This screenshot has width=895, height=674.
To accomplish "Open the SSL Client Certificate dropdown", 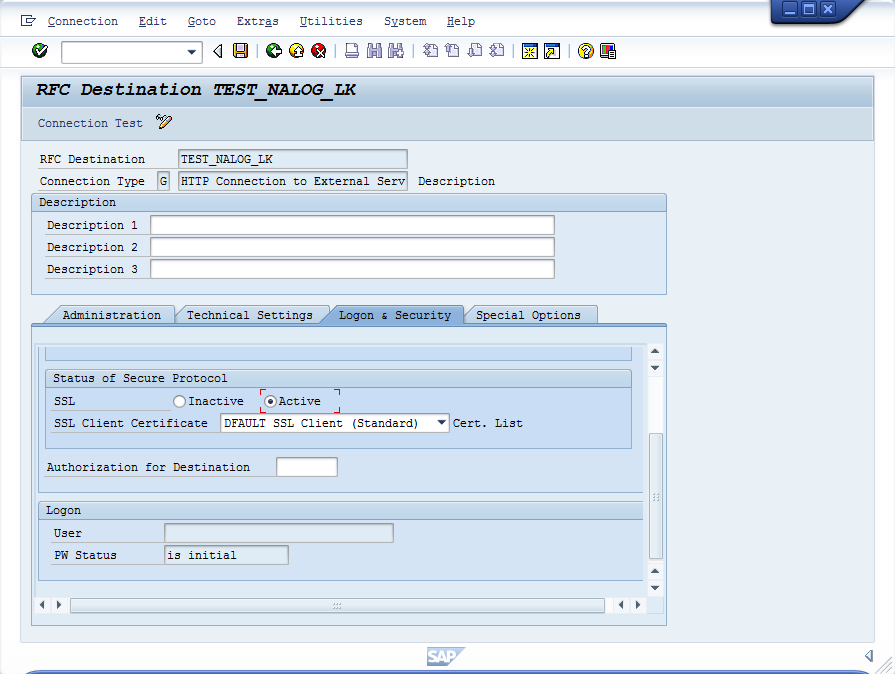I will click(441, 423).
